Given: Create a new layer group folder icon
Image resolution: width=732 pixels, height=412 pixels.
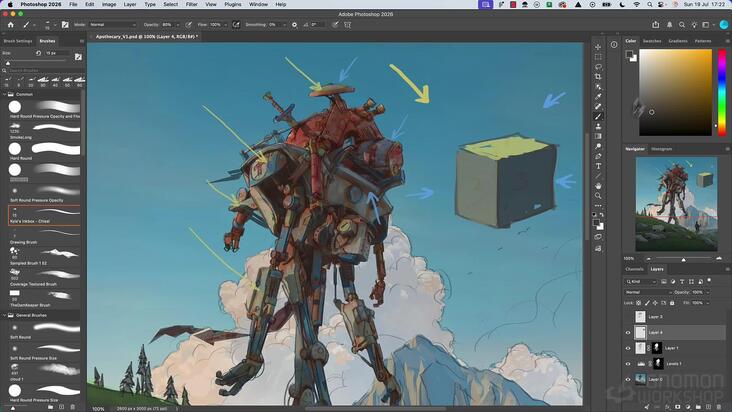Looking at the screenshot, I should [698, 407].
